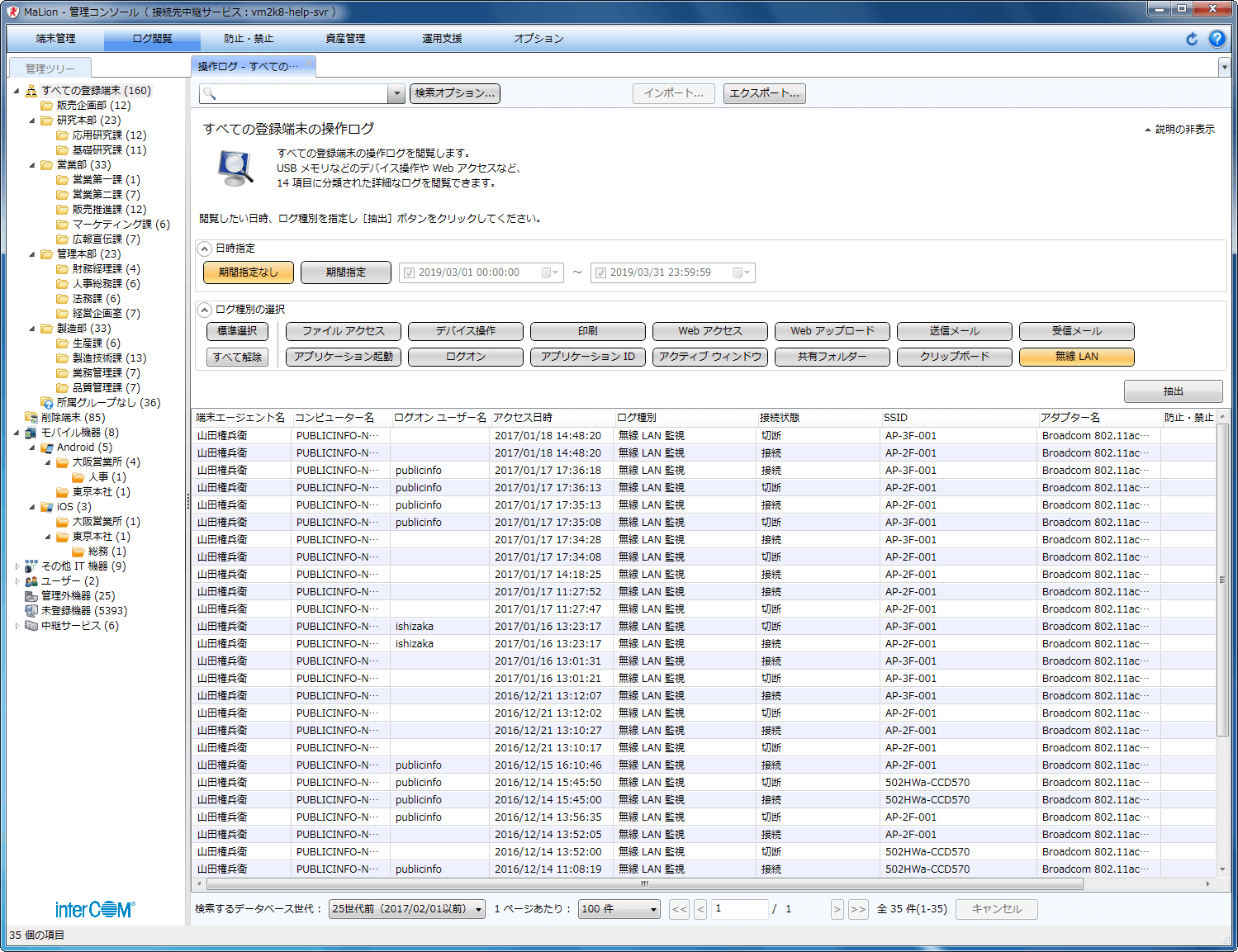Toggle the start date 2019/03/01 checkbox
This screenshot has height=952, width=1238.
point(409,273)
